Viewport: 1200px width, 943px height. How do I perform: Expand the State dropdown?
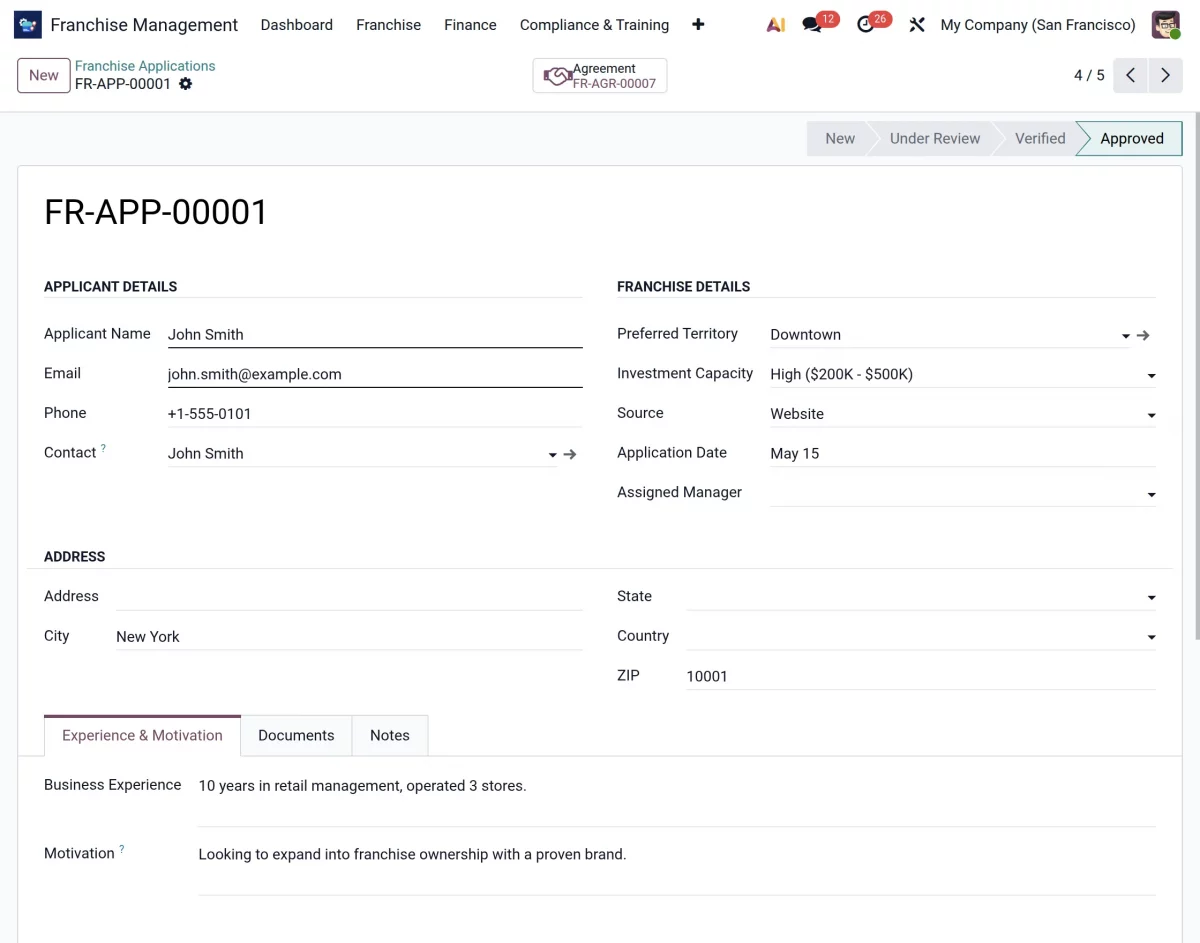[x=1151, y=598]
